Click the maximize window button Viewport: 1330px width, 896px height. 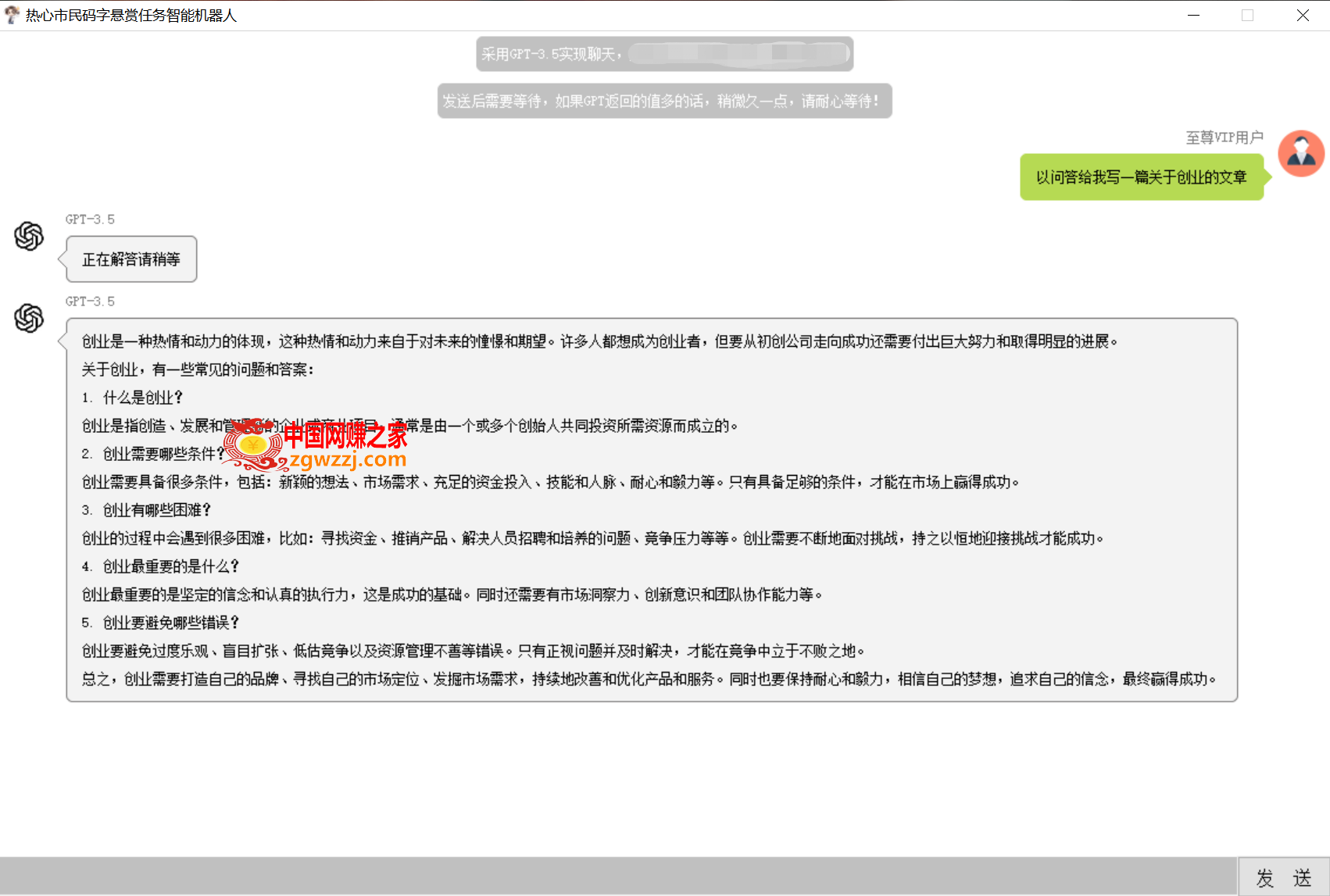[x=1247, y=15]
